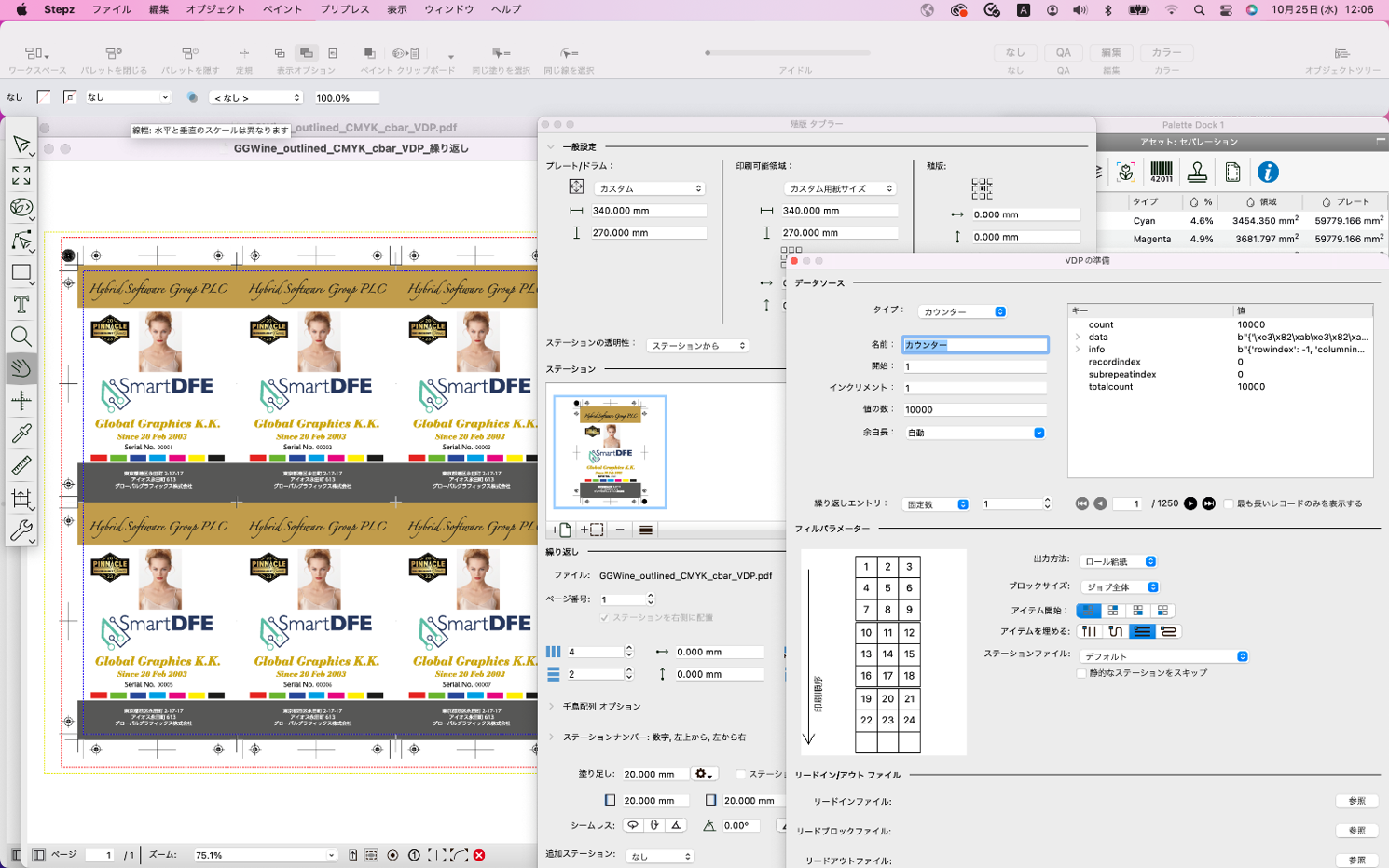The image size is (1389, 868).
Task: Select serpentine vertical fill items option
Action: coord(1115,631)
